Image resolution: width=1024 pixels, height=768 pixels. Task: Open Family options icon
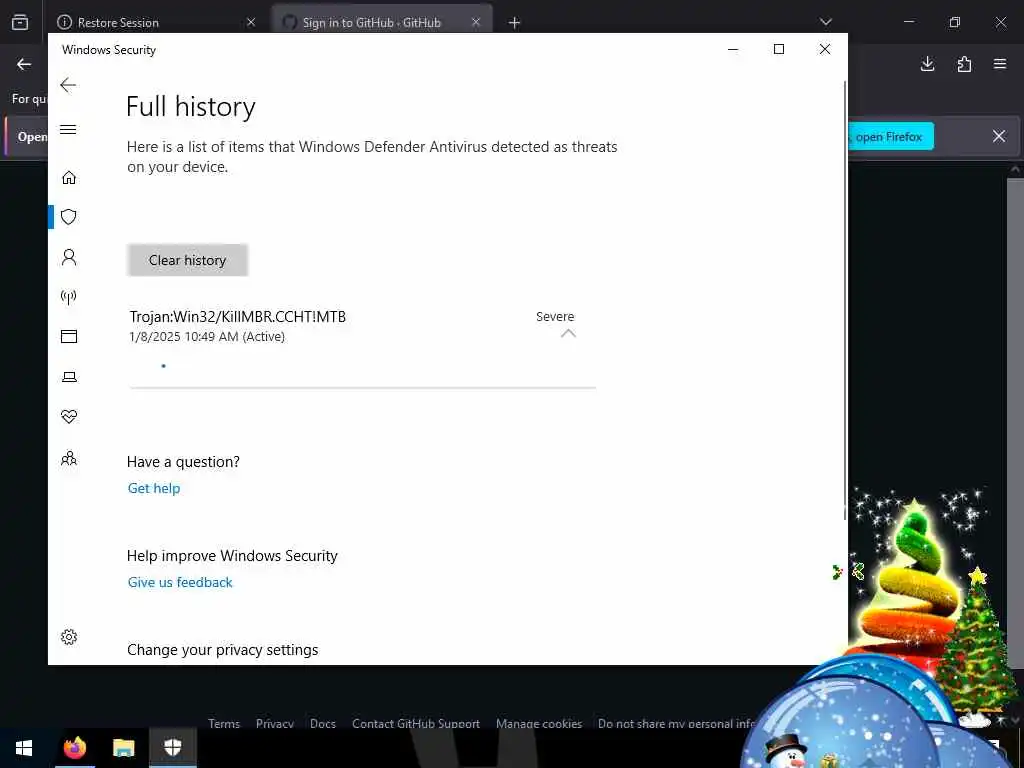click(69, 458)
